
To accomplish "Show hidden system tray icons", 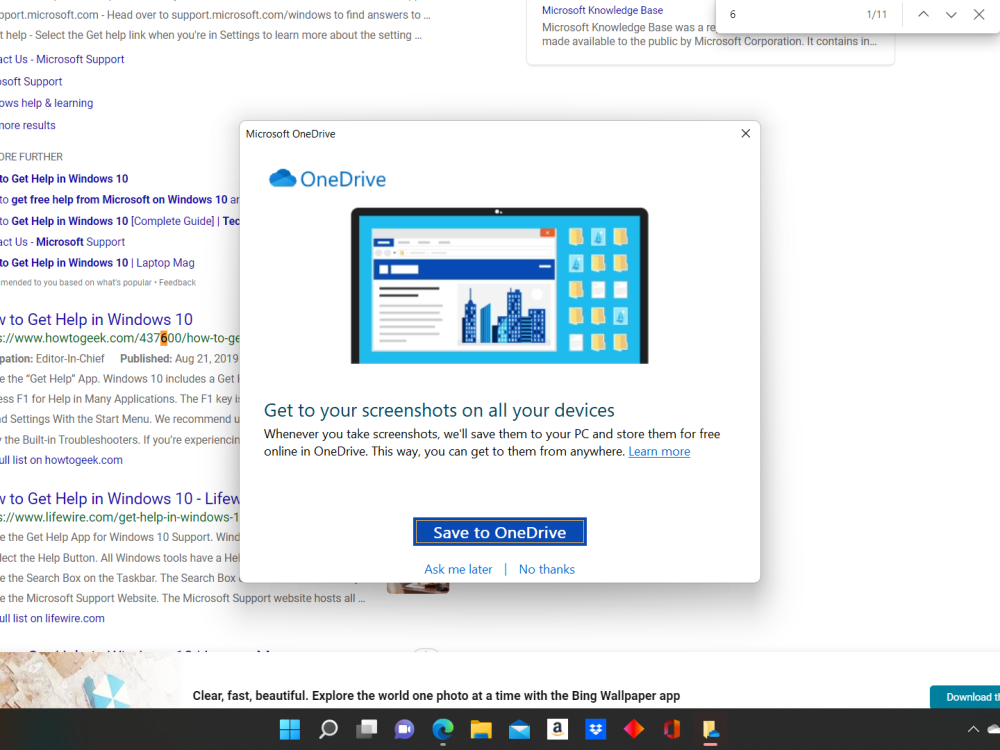I will coord(973,729).
